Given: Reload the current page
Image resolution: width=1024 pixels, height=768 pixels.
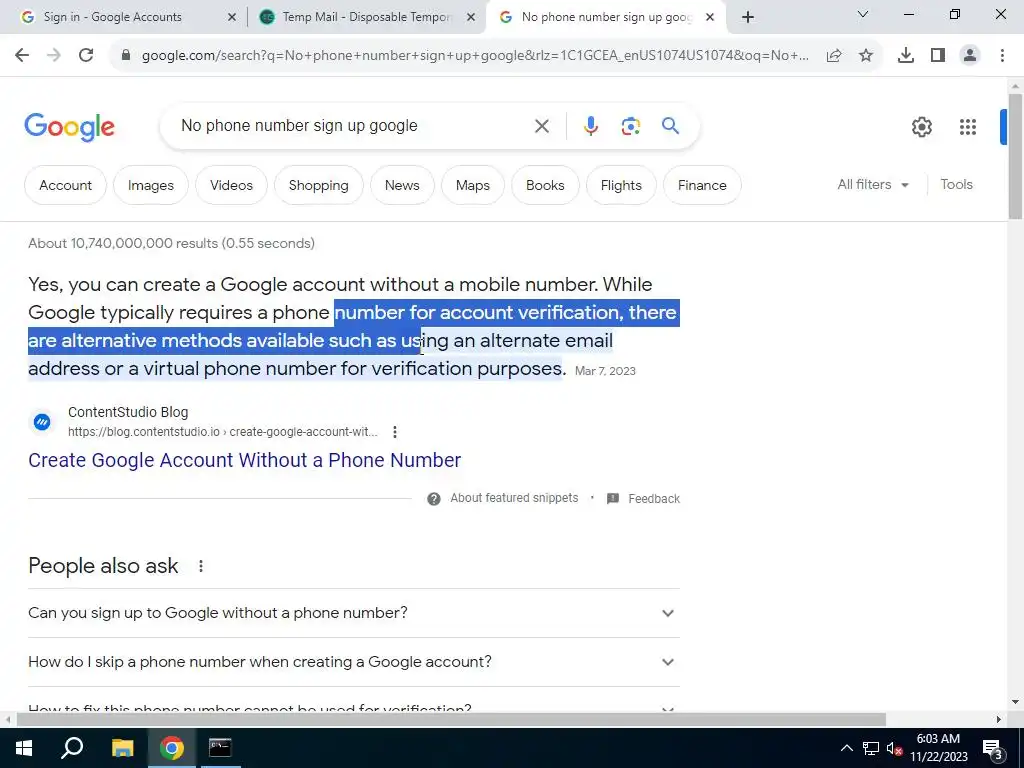Looking at the screenshot, I should (x=86, y=56).
